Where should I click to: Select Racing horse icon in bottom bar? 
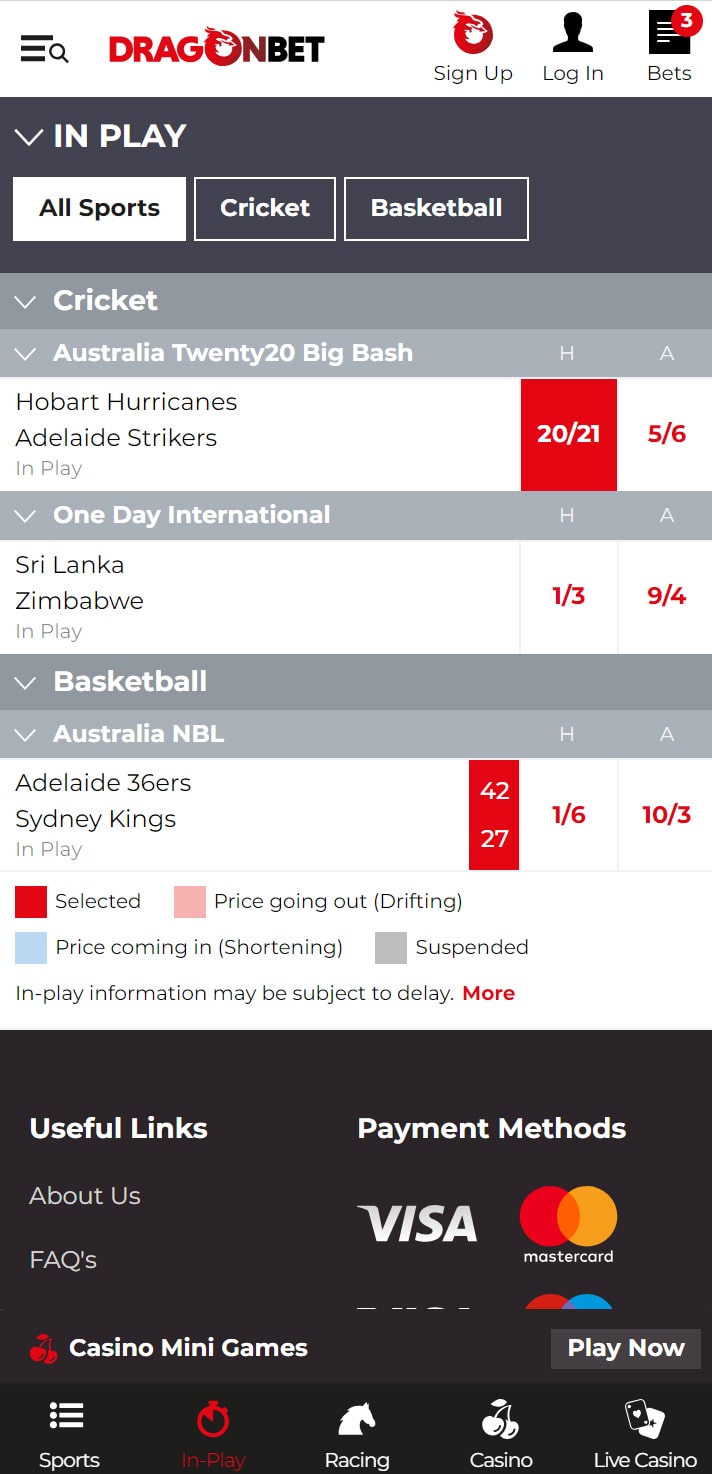(x=357, y=1418)
